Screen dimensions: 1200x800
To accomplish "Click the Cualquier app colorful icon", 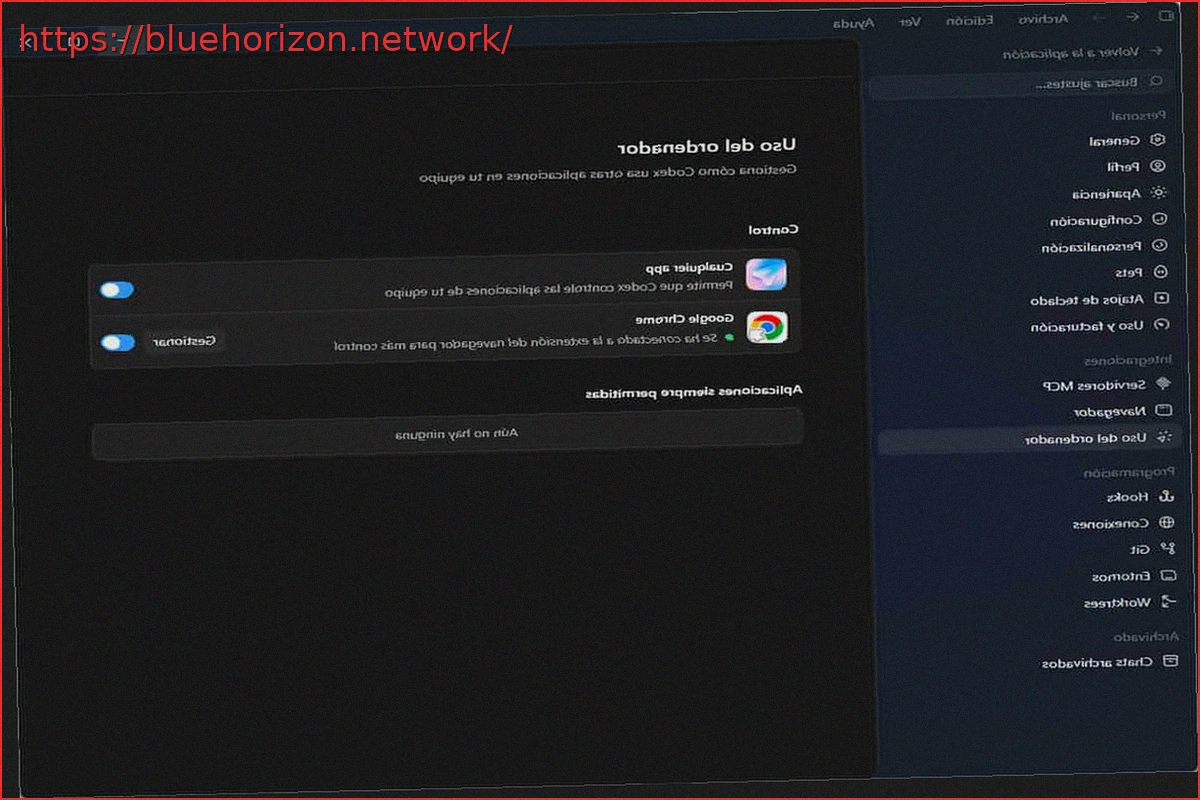I will [767, 275].
